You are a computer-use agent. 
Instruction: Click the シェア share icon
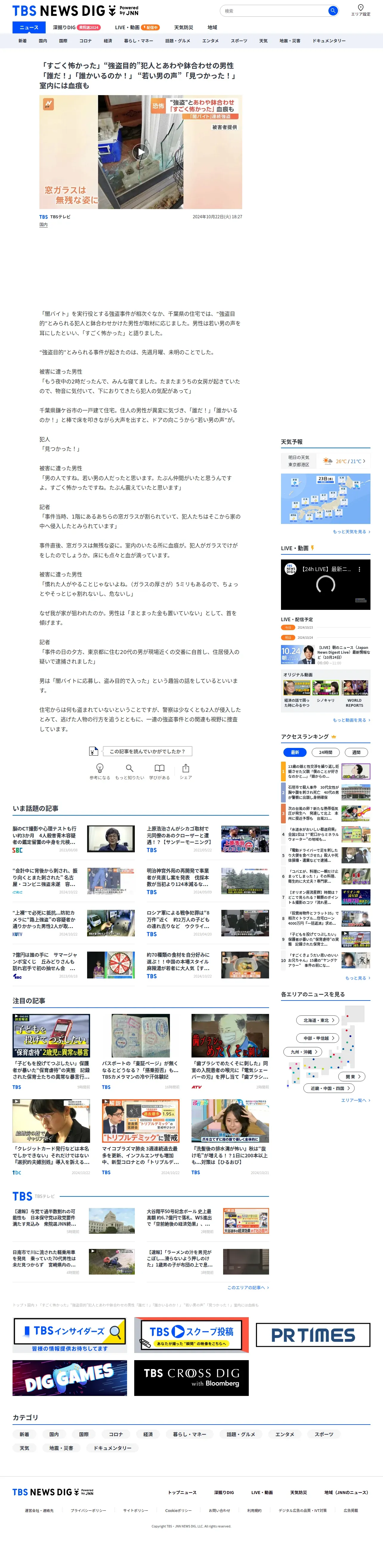[x=186, y=768]
